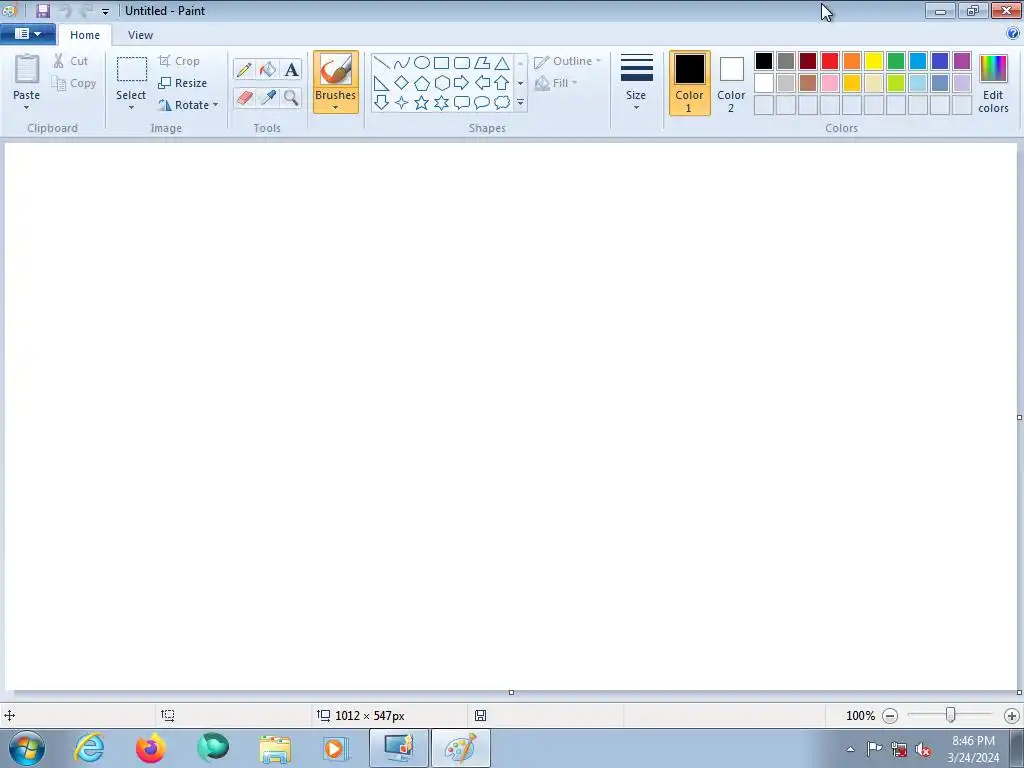Expand the Brushes dropdown arrow
The image size is (1024, 768).
click(335, 108)
